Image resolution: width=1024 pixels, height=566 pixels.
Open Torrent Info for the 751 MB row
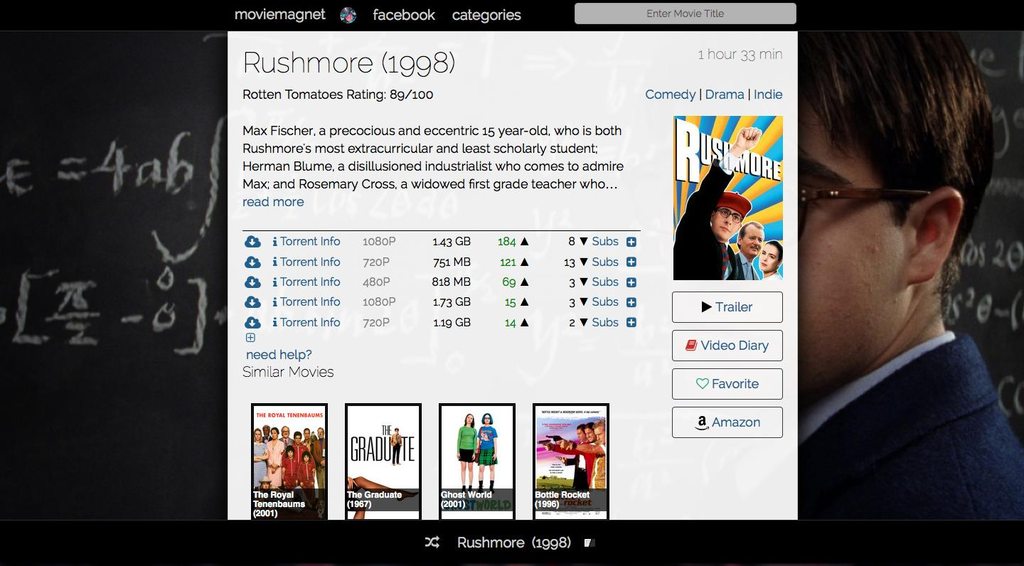coord(306,262)
